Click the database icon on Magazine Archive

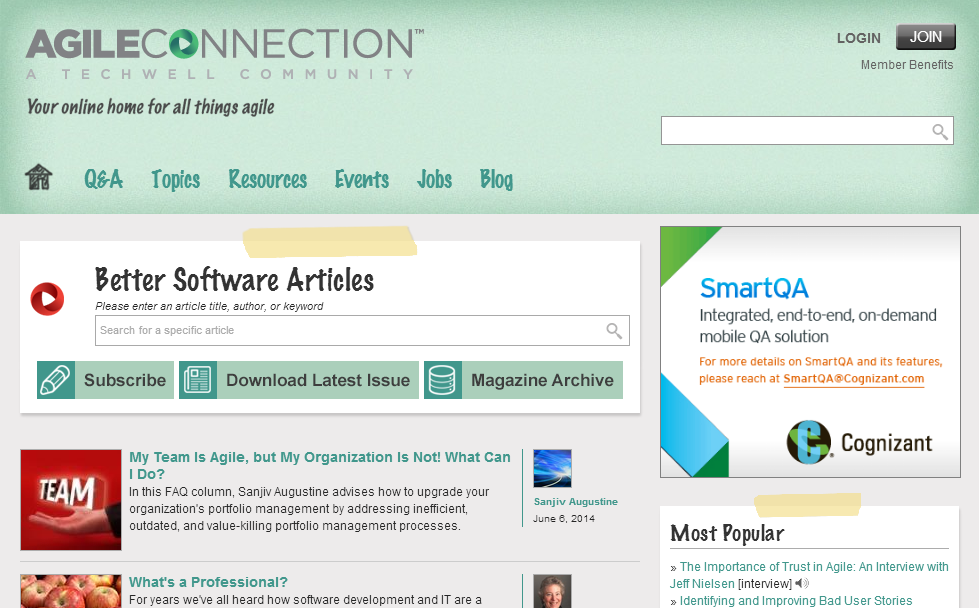click(x=443, y=380)
